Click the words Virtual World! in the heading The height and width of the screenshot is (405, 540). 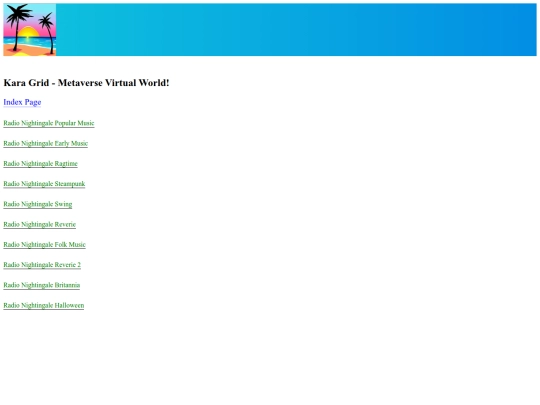pyautogui.click(x=137, y=83)
